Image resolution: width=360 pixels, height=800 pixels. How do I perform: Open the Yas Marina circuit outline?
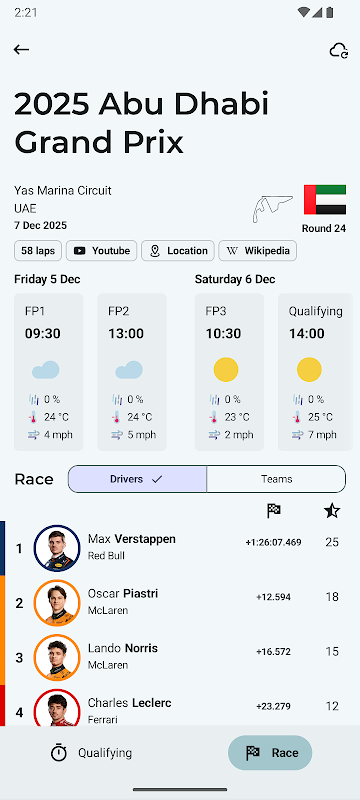pos(273,208)
